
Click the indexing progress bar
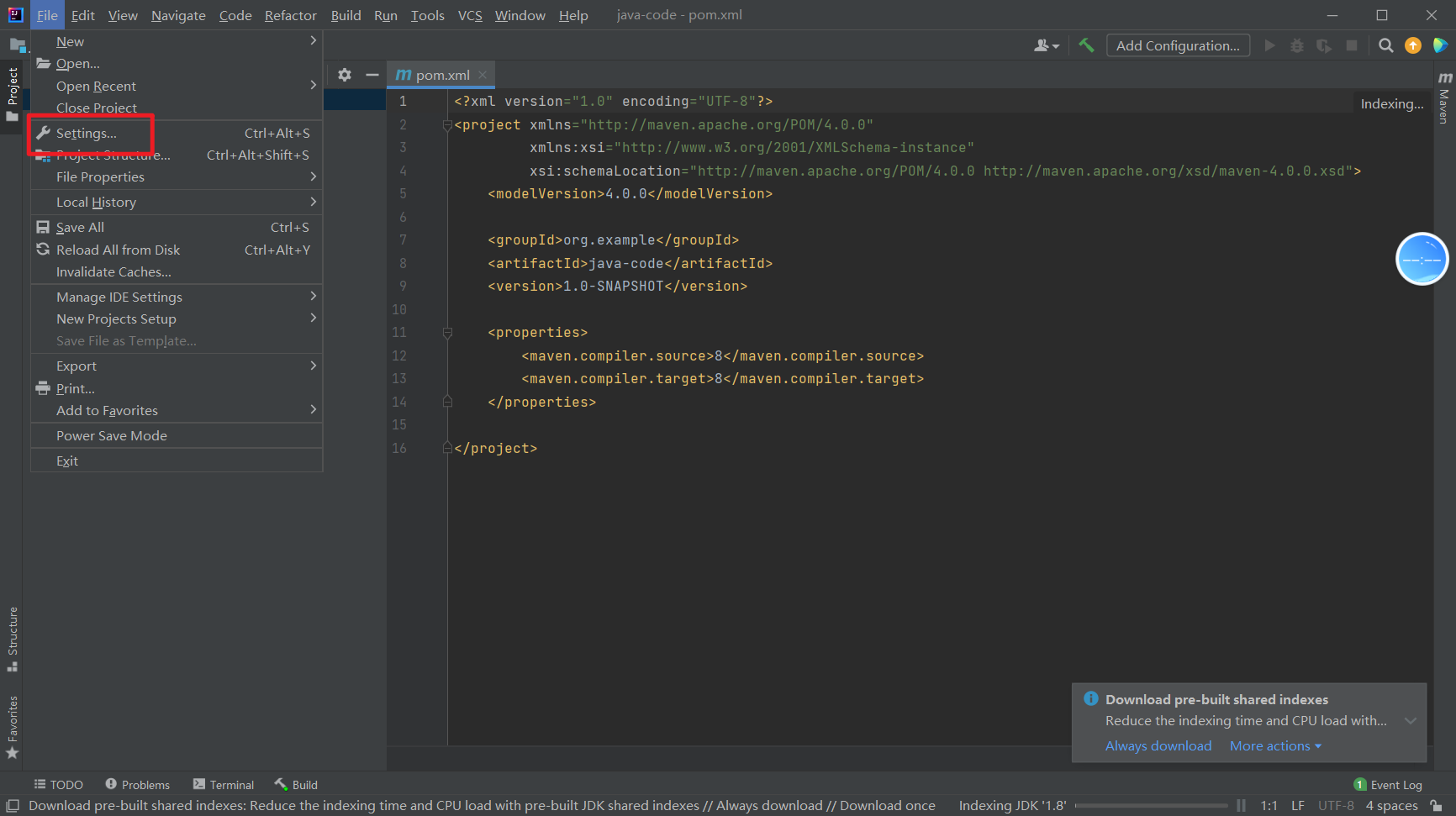pos(1151,806)
